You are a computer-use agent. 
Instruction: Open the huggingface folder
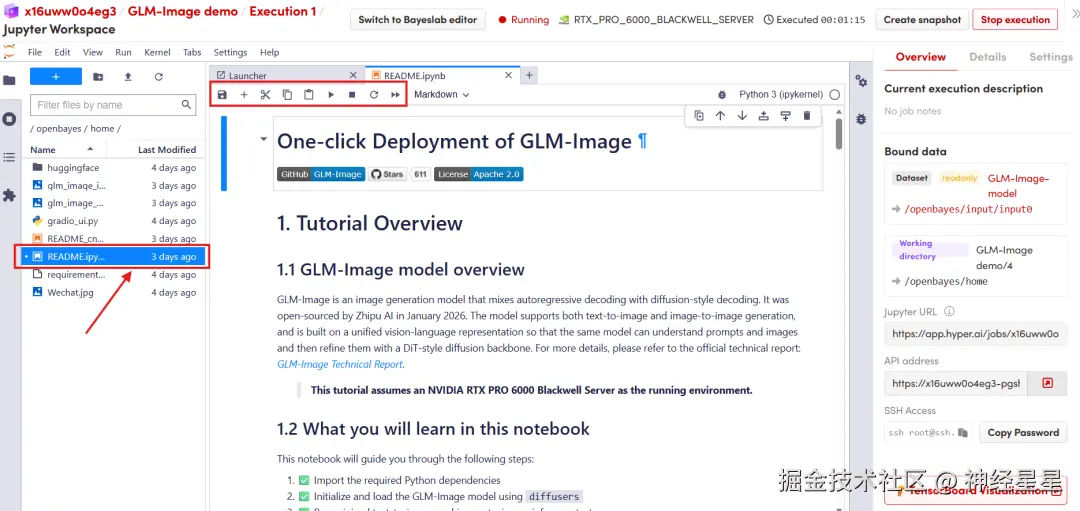click(114, 167)
